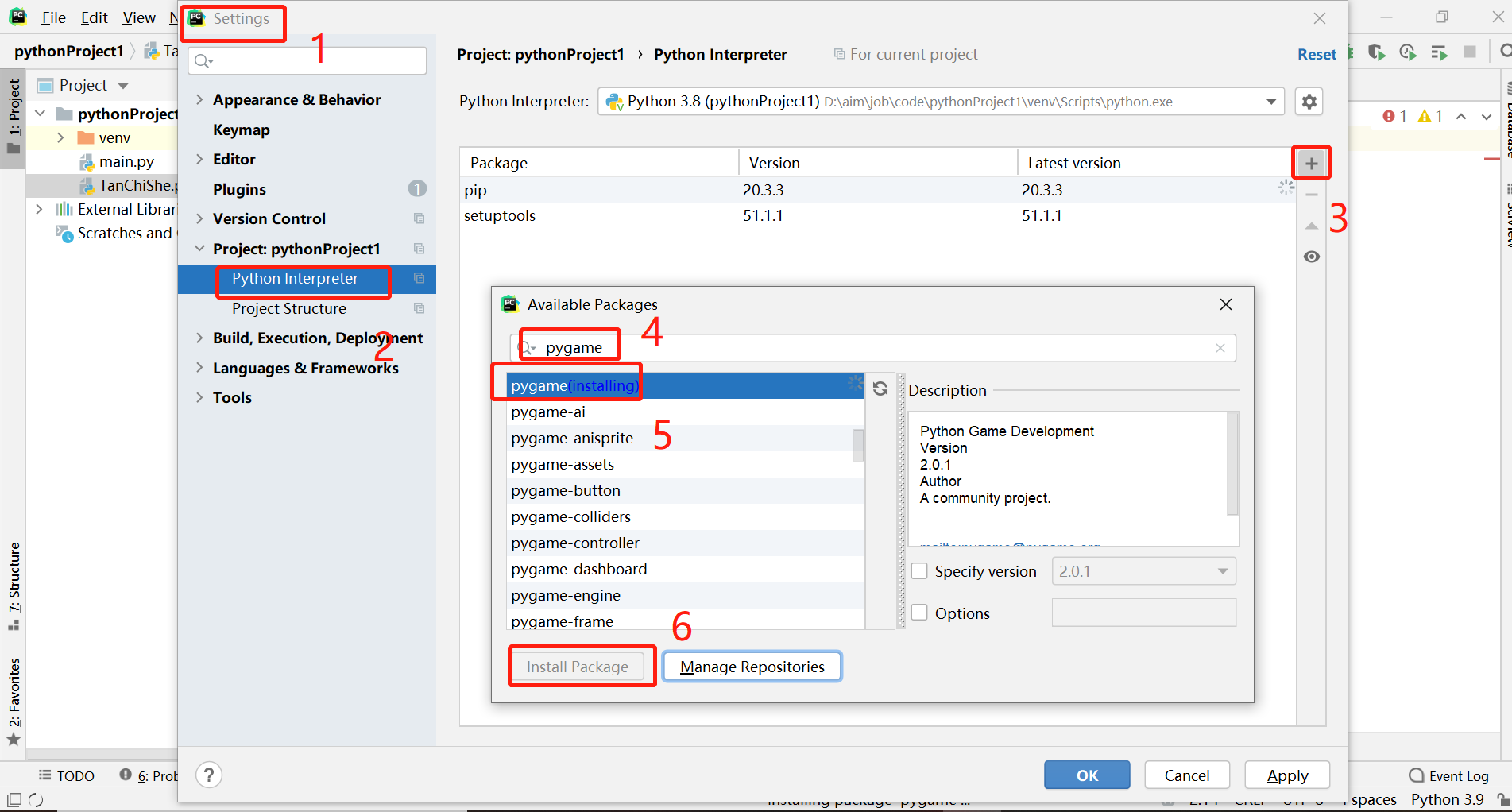This screenshot has height=812, width=1512.
Task: Toggle show early releases eye icon
Action: tap(1312, 257)
